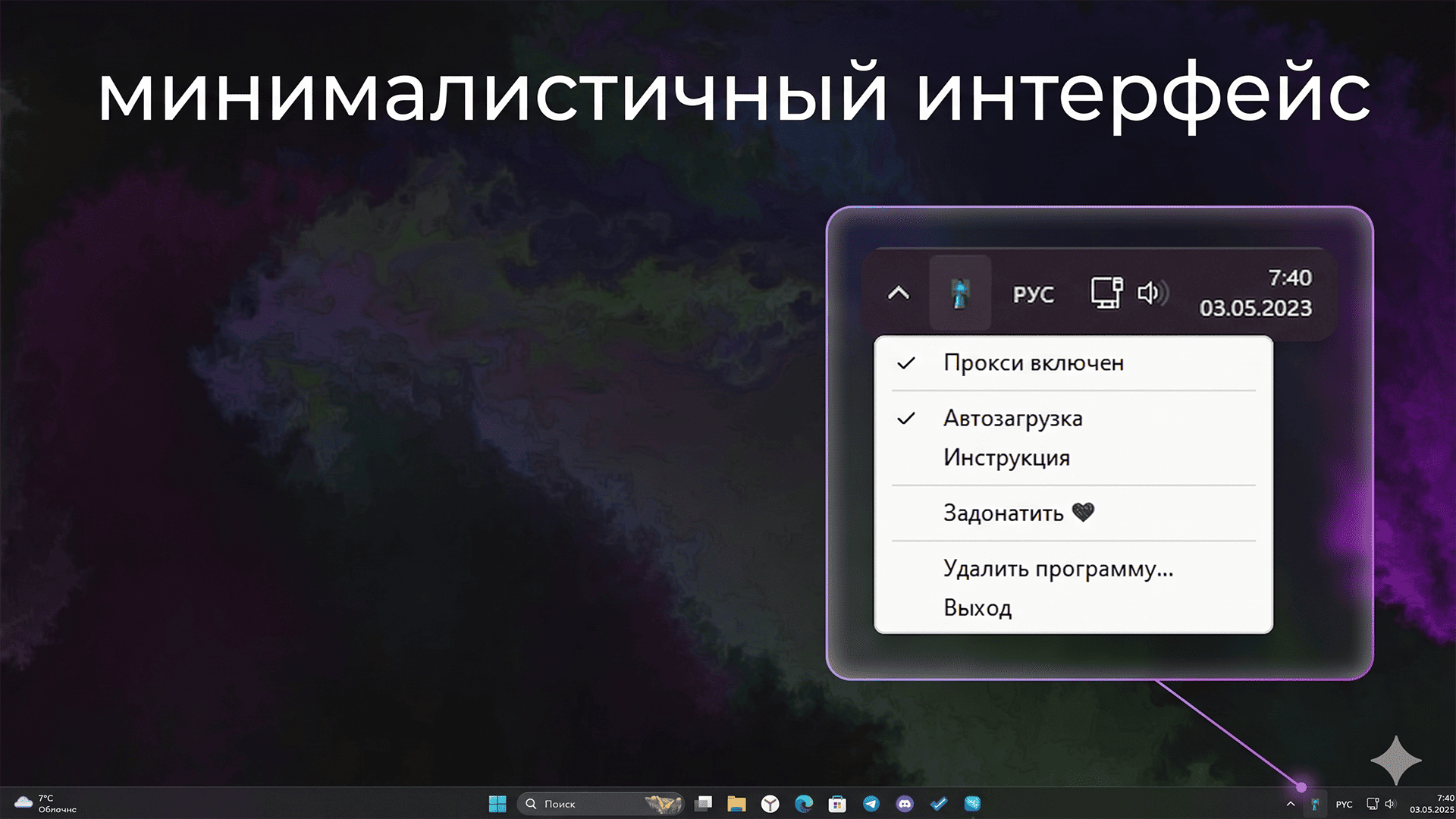The width and height of the screenshot is (1456, 819).
Task: Launch Microsoft Edge from the taskbar
Action: coord(804,804)
